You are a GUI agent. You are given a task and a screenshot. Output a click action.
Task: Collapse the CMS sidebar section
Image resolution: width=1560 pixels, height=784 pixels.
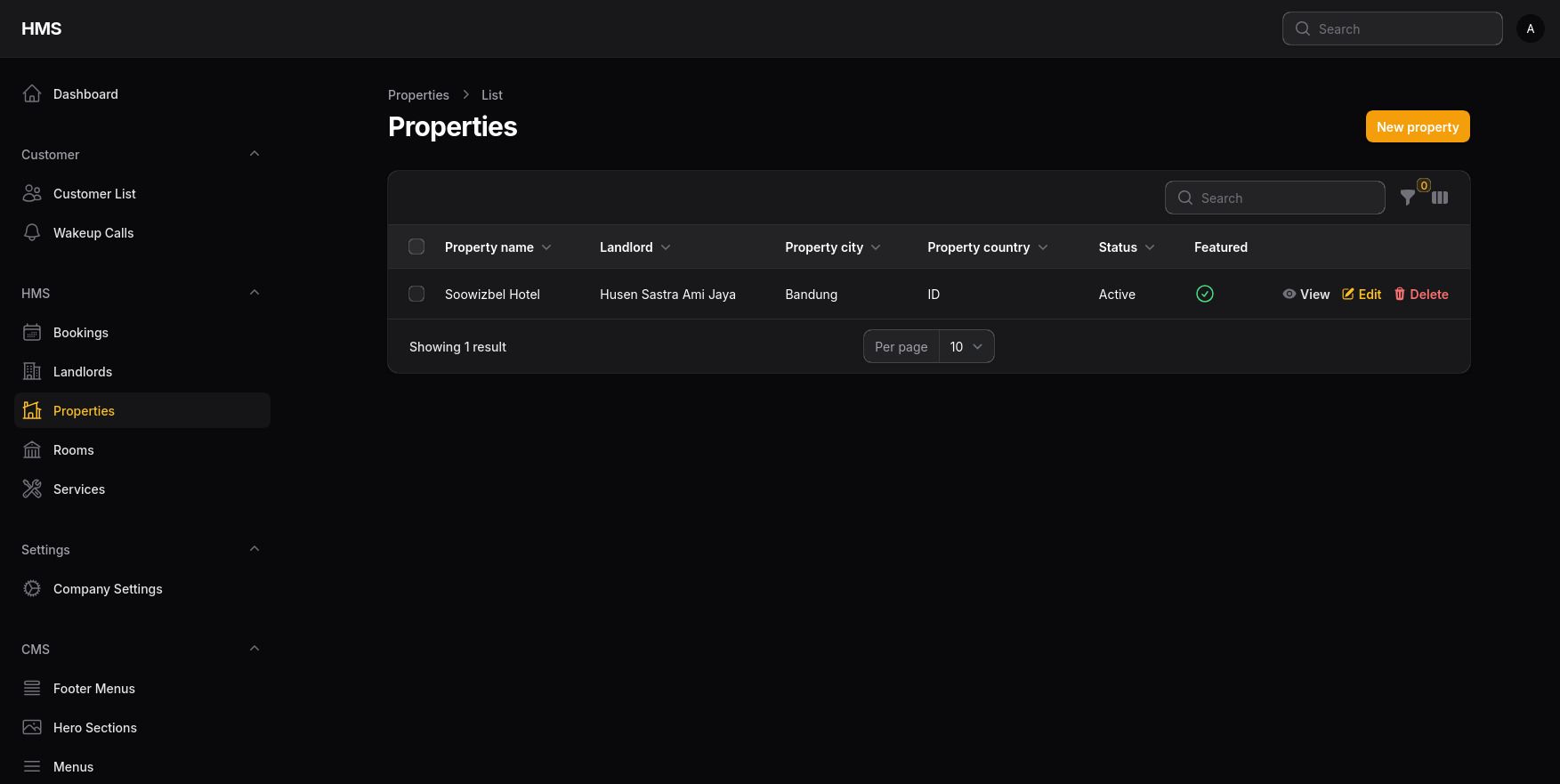pyautogui.click(x=255, y=649)
